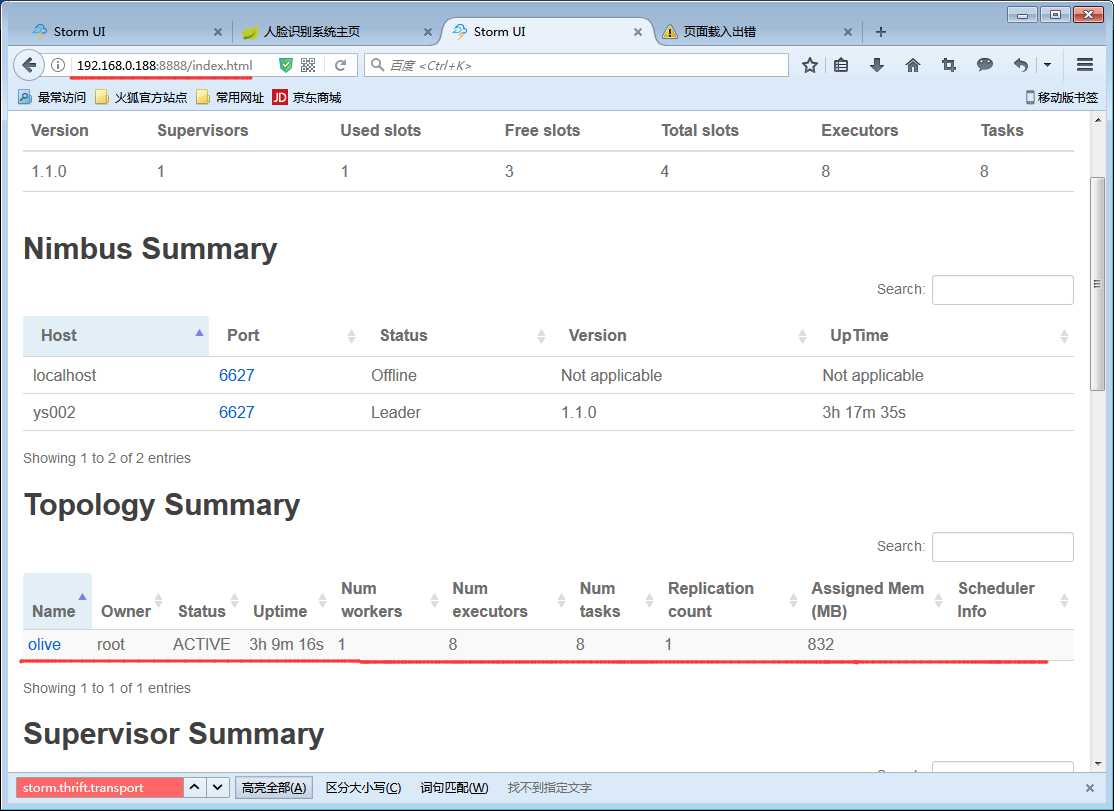Sort topologies by Scheduler Info

pyautogui.click(x=1012, y=601)
